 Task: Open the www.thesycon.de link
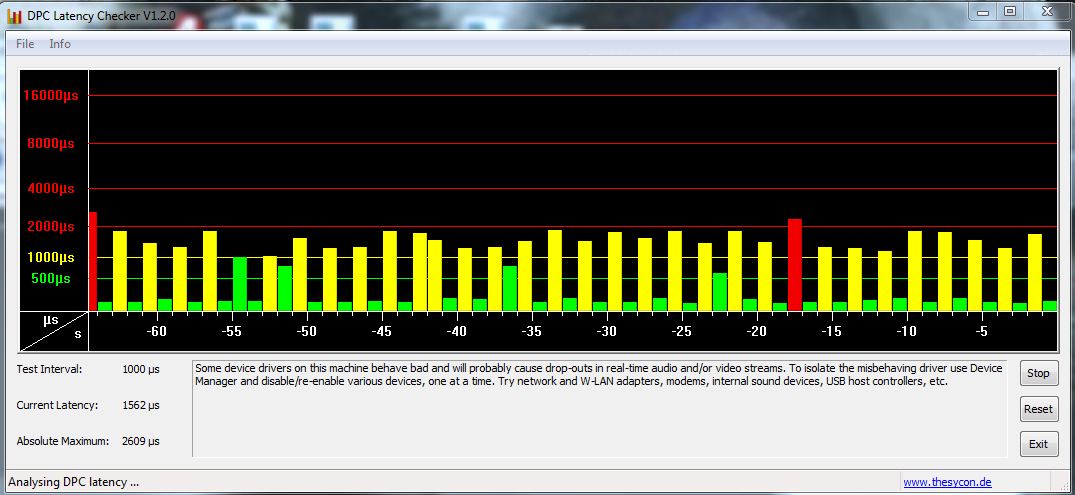coord(947,482)
